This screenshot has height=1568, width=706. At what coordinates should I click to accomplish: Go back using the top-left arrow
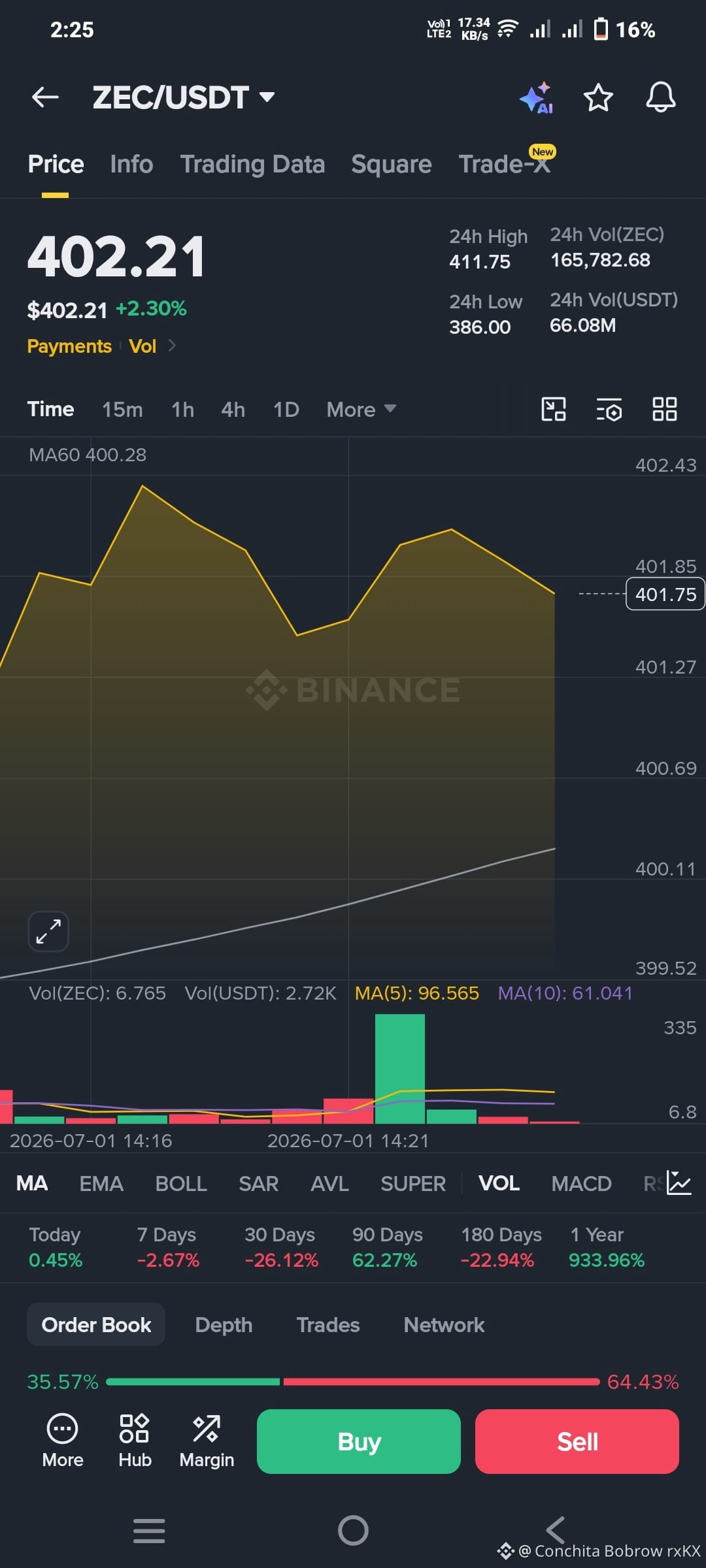click(45, 97)
